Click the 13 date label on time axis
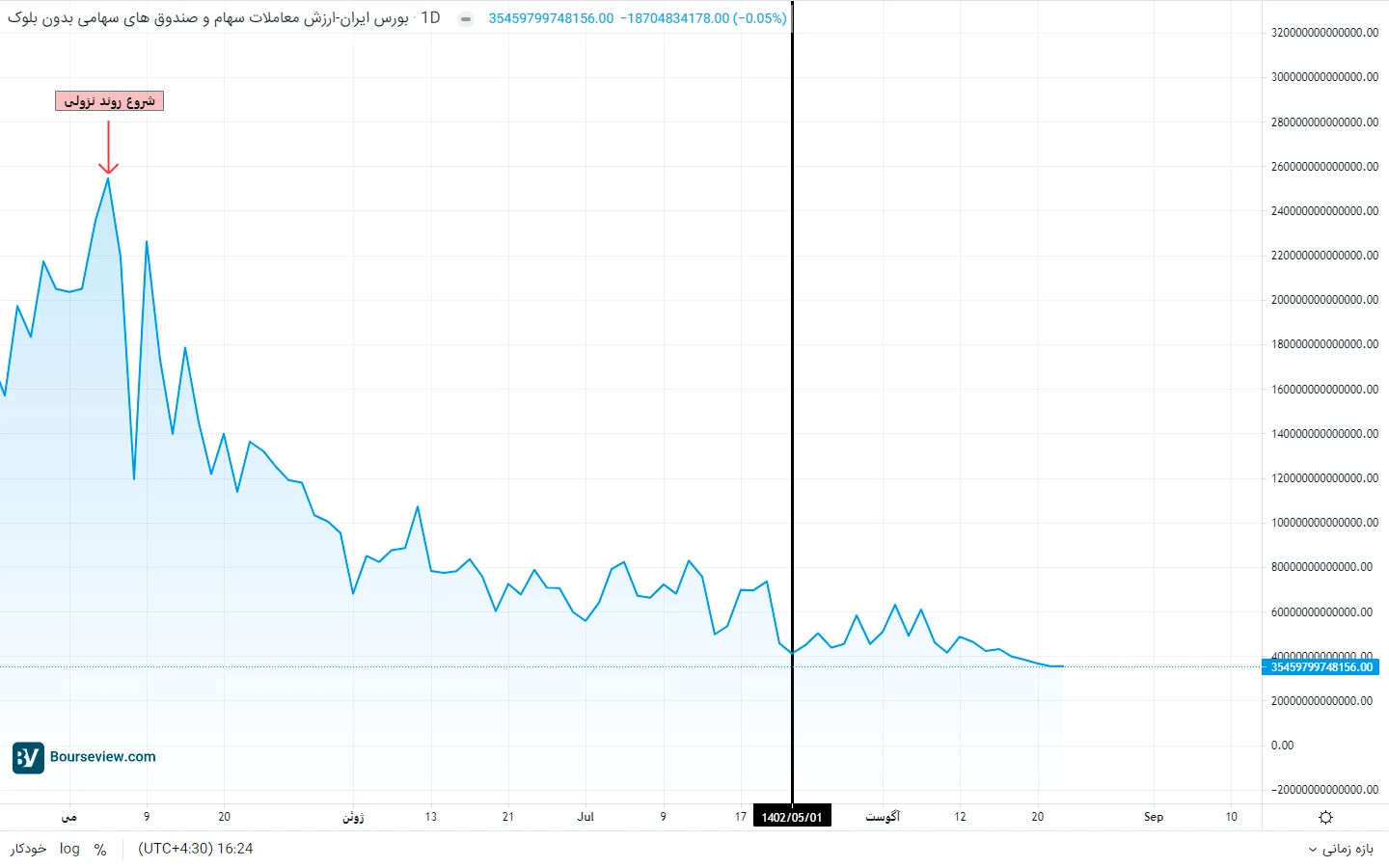The height and width of the screenshot is (868, 1389). pos(430,817)
